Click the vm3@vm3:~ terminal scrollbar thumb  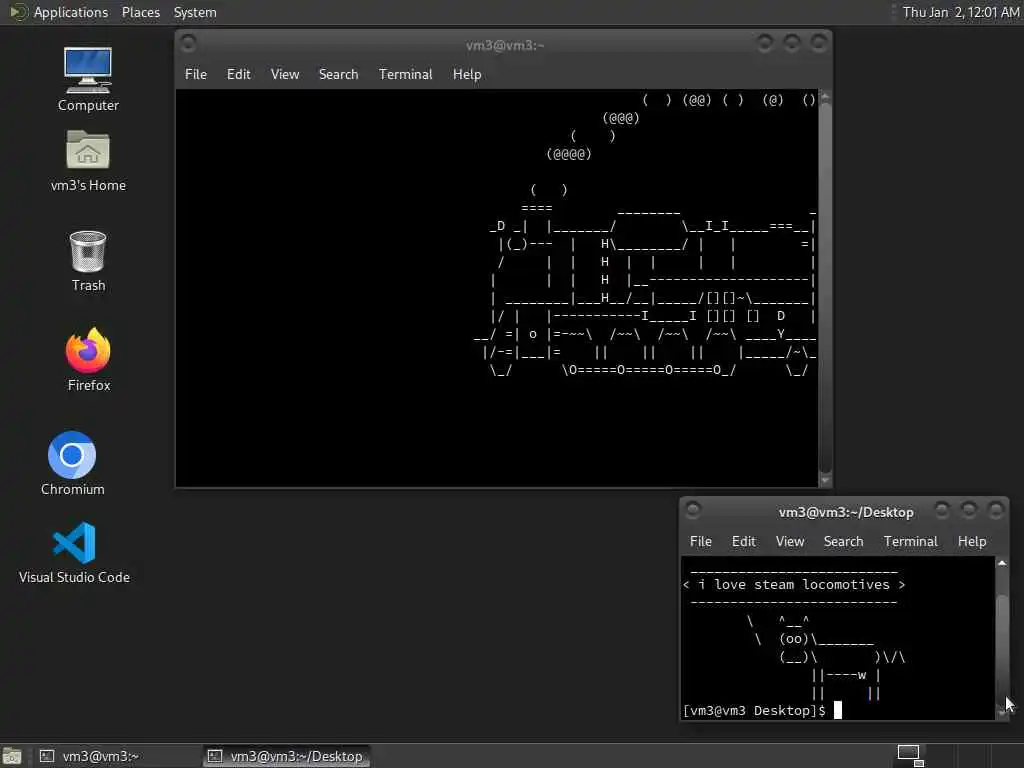[x=825, y=287]
